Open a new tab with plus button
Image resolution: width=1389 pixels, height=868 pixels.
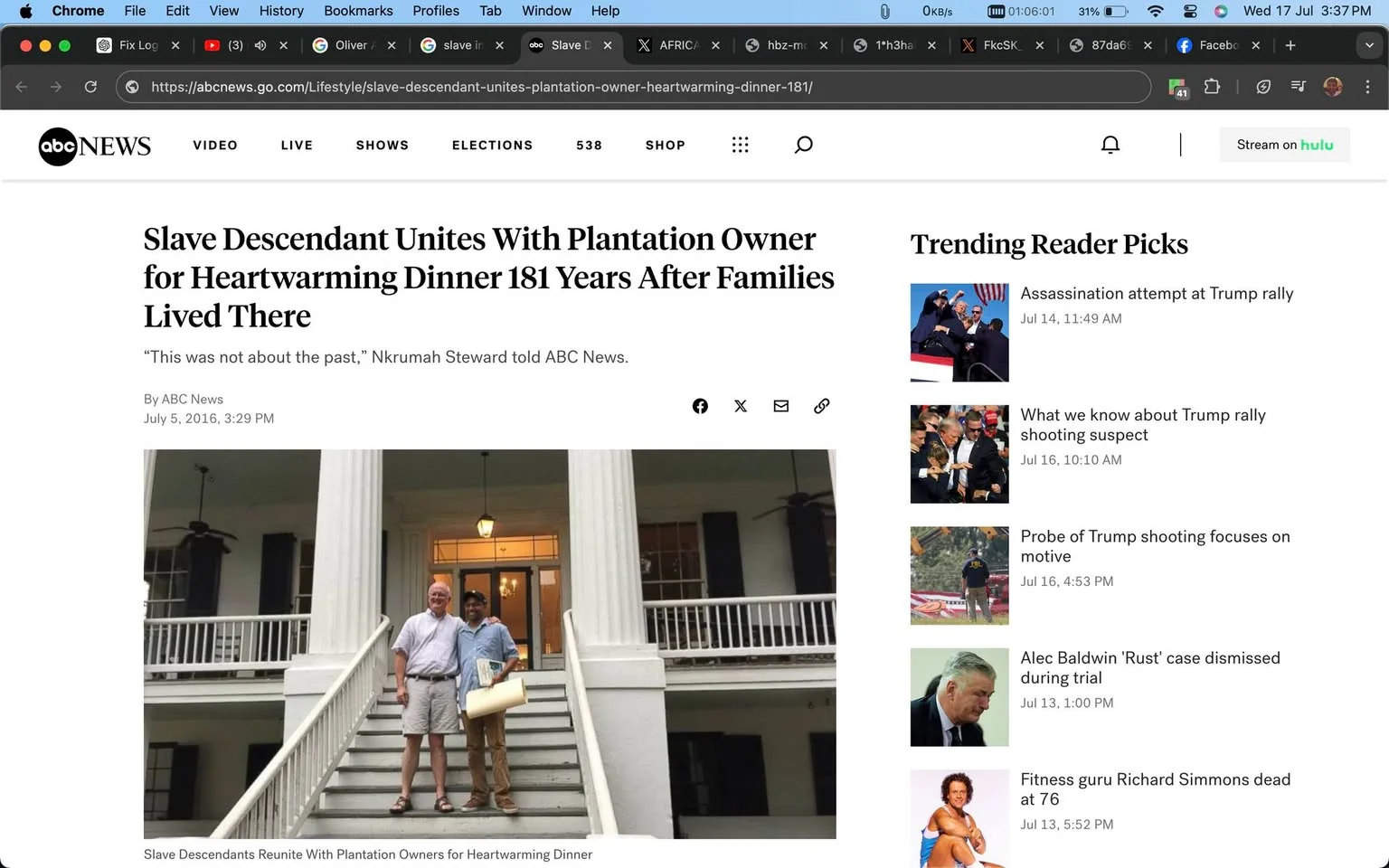pyautogui.click(x=1290, y=45)
